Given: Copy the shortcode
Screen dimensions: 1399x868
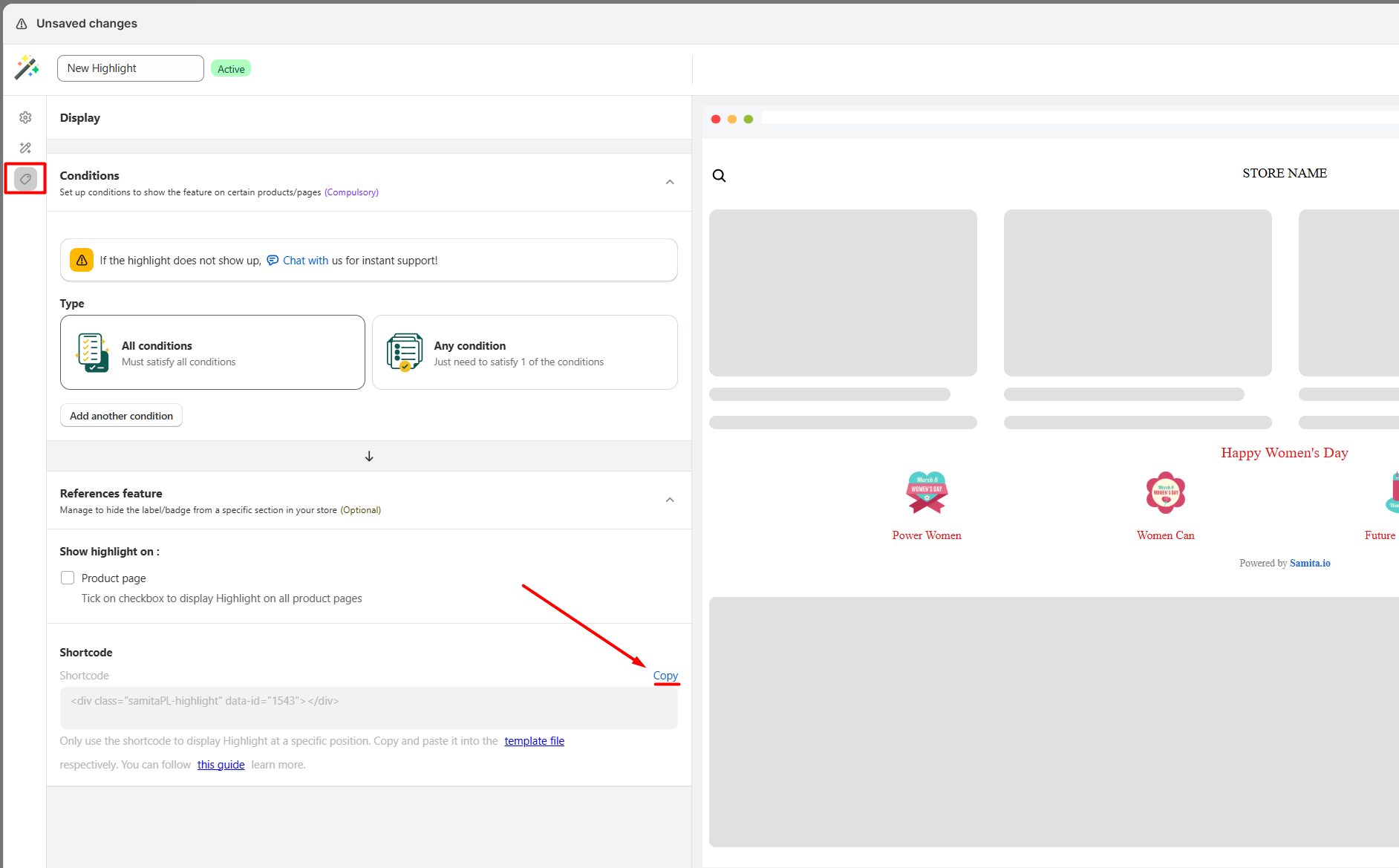Looking at the screenshot, I should (665, 676).
